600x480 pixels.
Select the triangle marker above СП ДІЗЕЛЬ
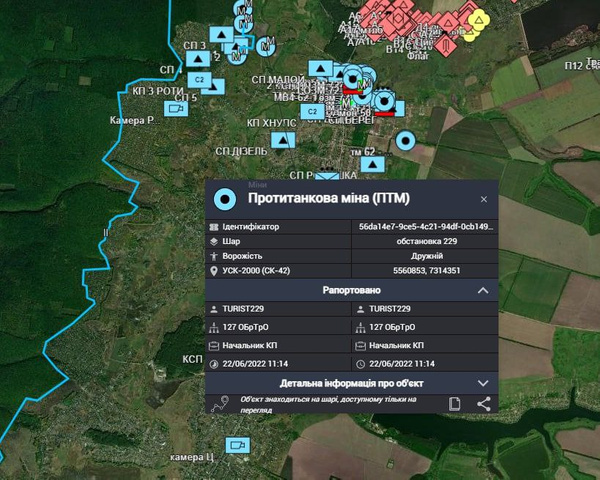283,140
